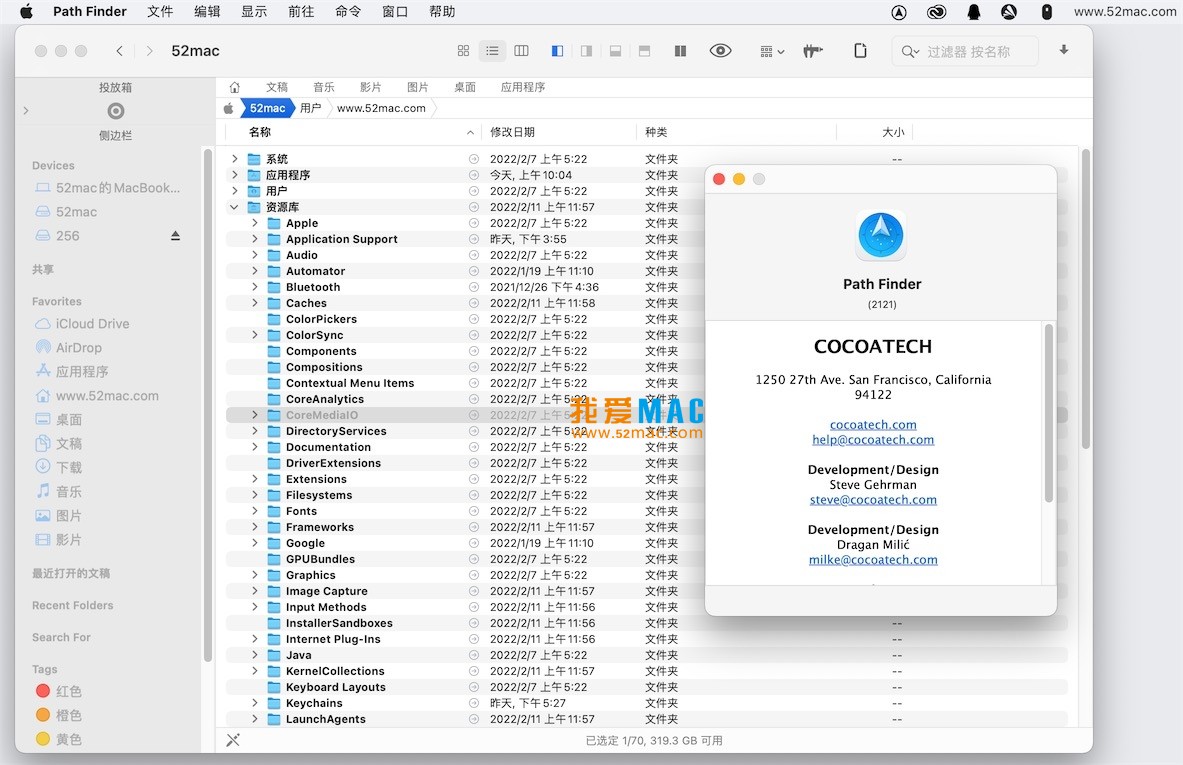Expand the Application Support folder

tap(255, 239)
